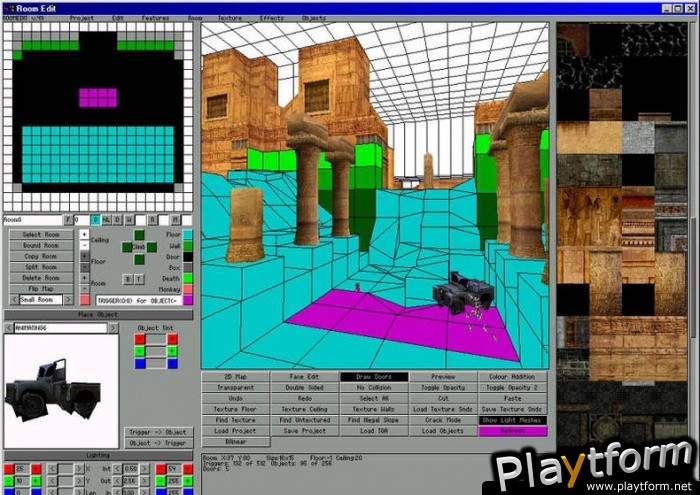This screenshot has height=495, width=700.
Task: Click the next-object arrow beside the object name
Action: (x=113, y=327)
